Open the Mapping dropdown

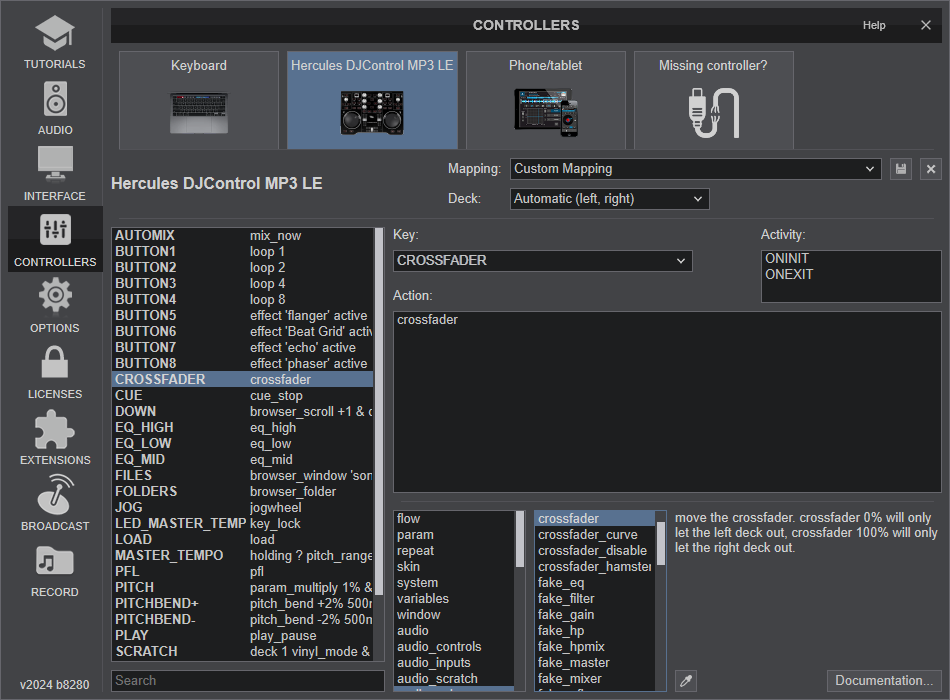696,169
